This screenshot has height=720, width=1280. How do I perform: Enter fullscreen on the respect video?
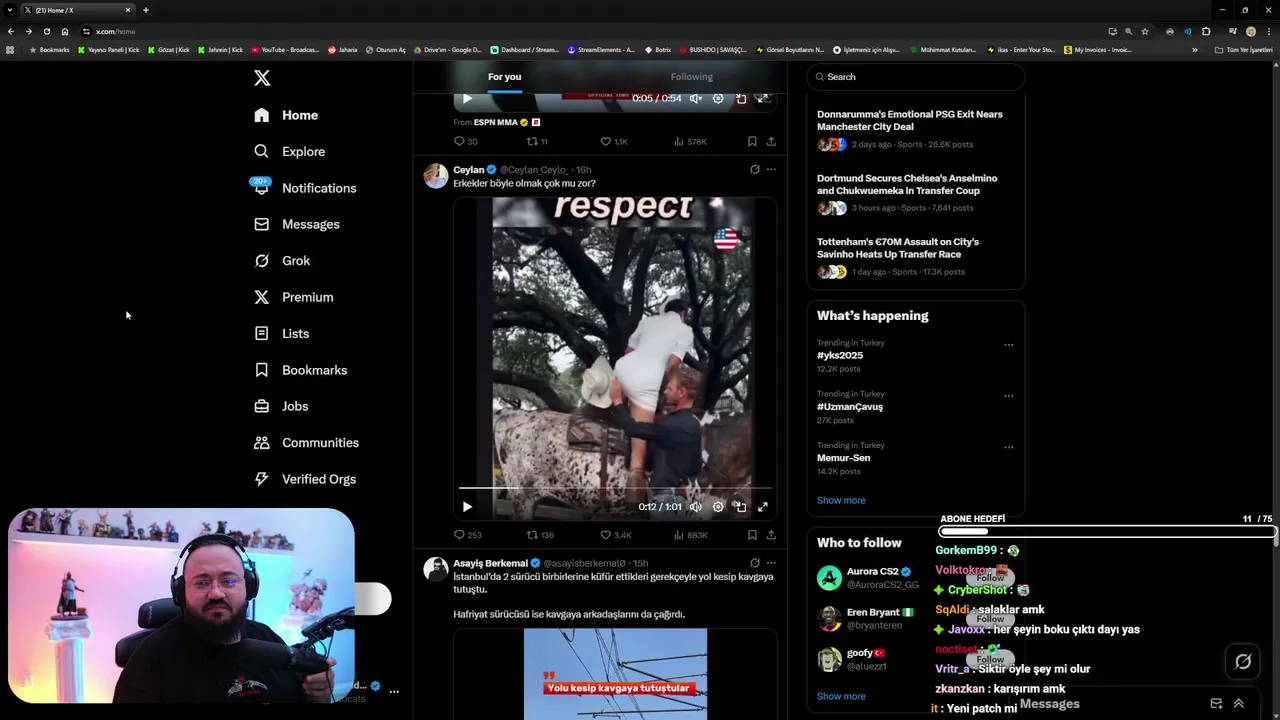(763, 507)
